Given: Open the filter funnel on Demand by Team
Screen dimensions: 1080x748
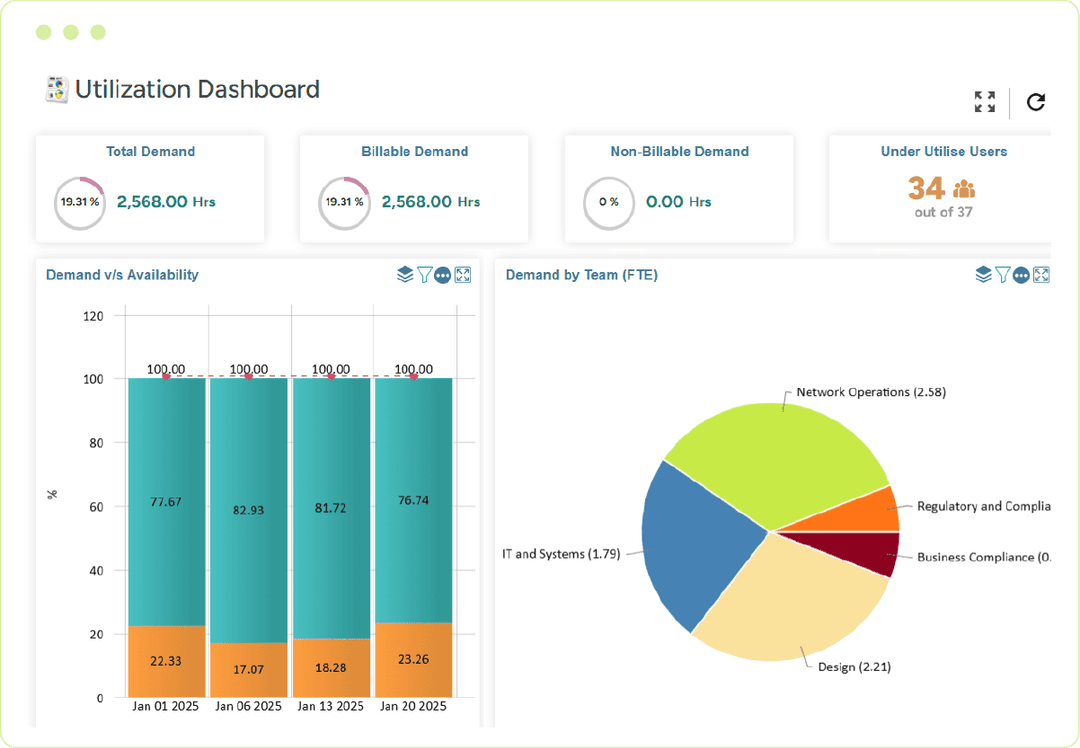Looking at the screenshot, I should click(1001, 274).
